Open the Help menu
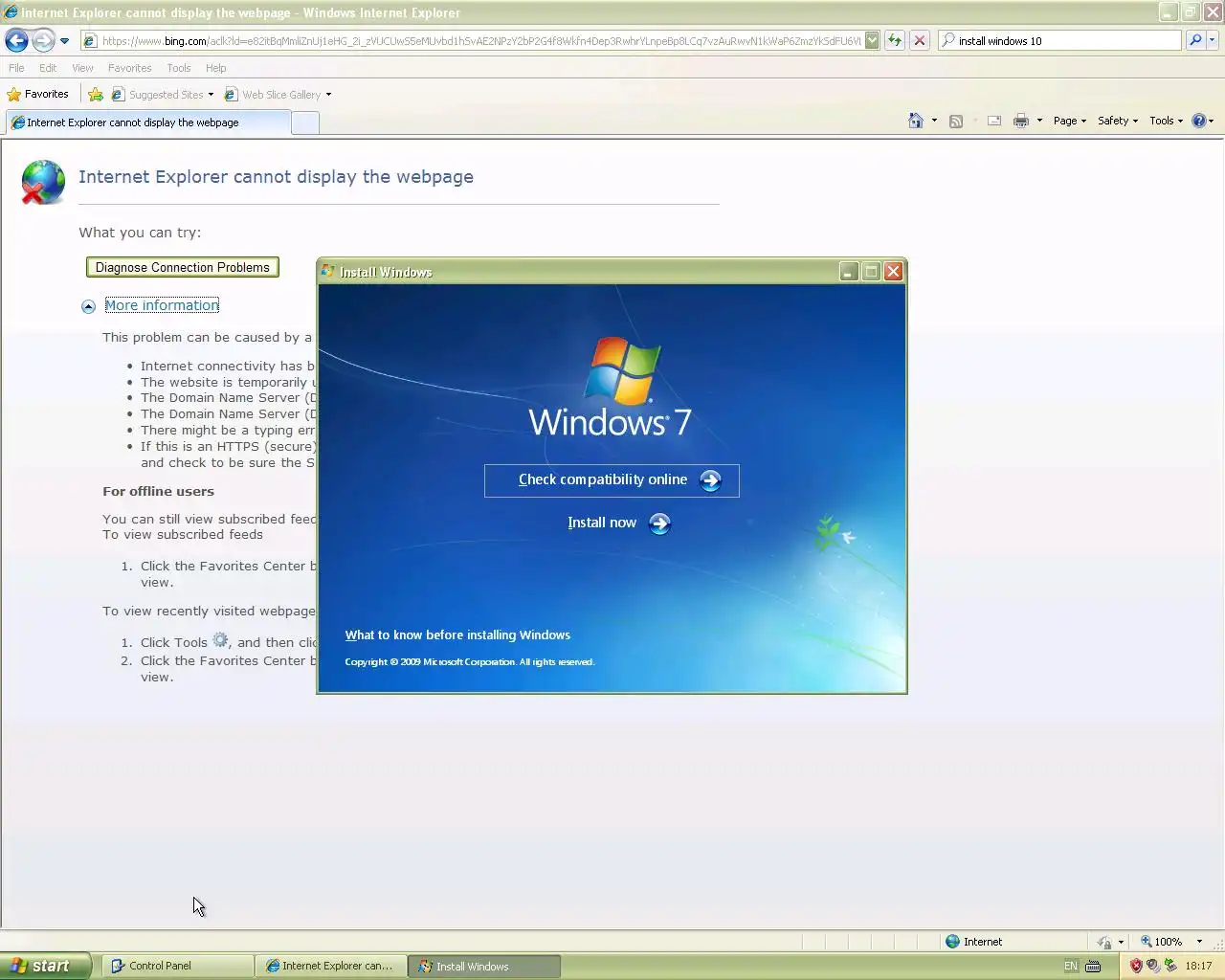 click(215, 68)
